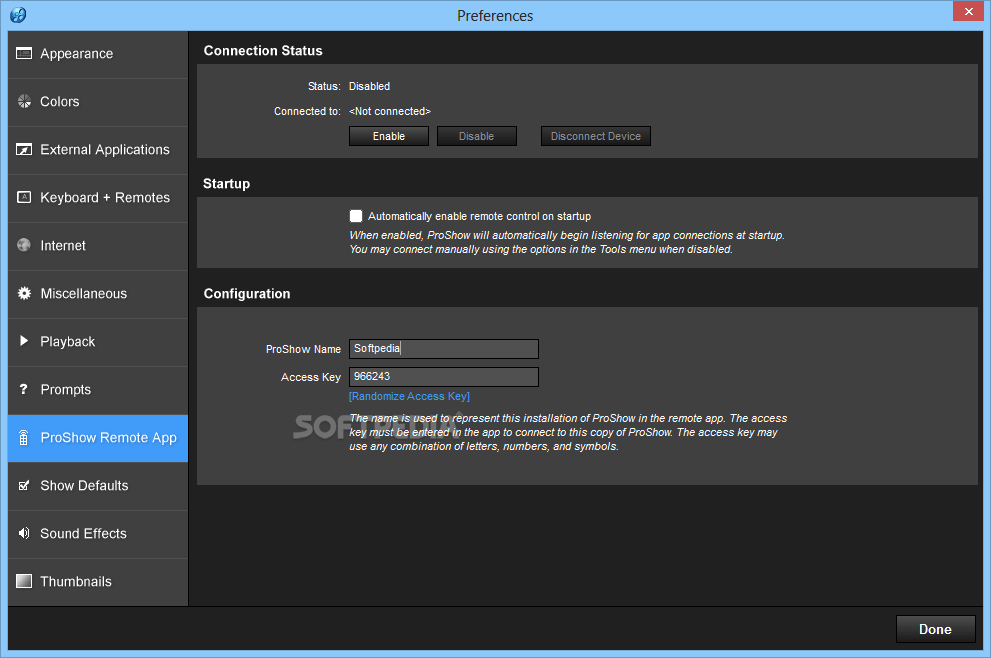991x658 pixels.
Task: Open the ProShow Remote App phone icon
Action: (x=24, y=437)
